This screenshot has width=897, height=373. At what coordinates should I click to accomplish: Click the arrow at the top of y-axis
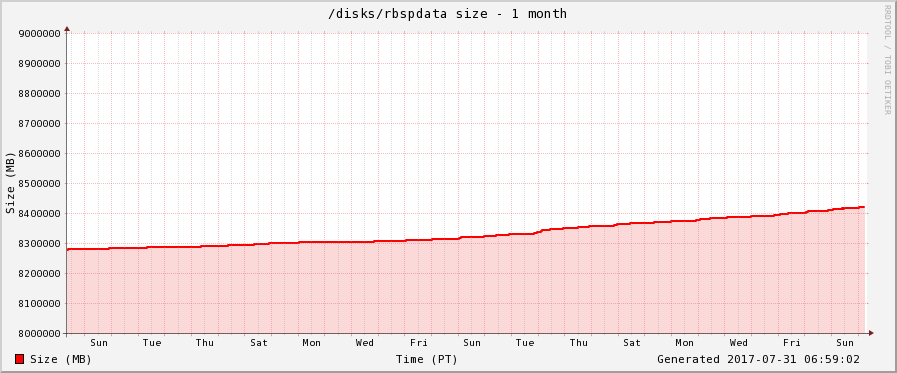coord(67,28)
